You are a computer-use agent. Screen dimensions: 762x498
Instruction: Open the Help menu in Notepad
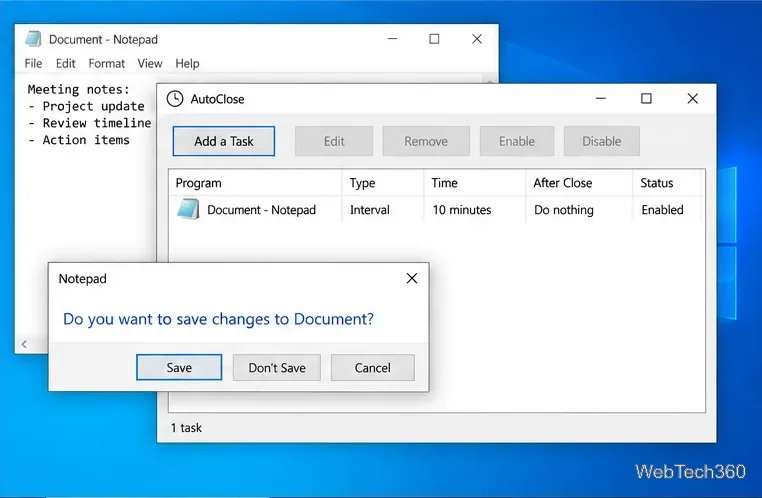tap(187, 64)
